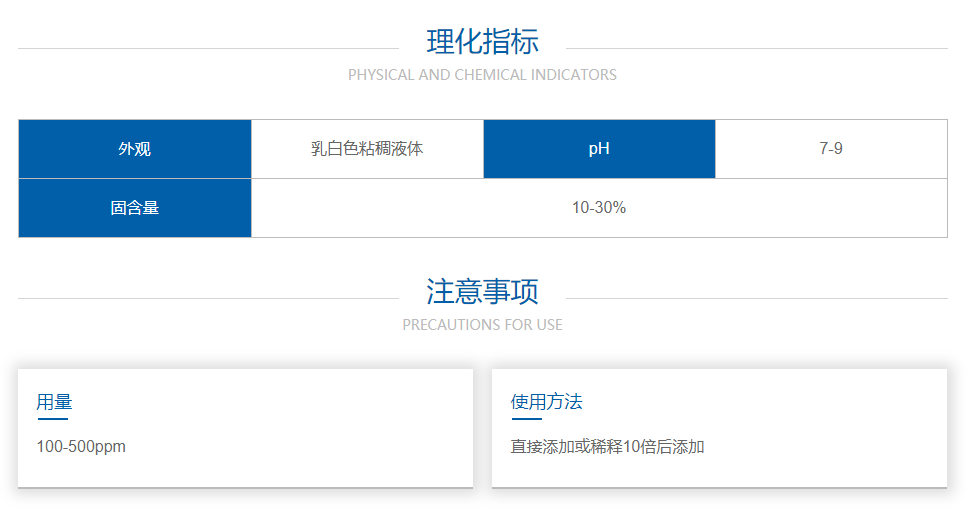This screenshot has width=973, height=521.
Task: Click the blue pH table header cell
Action: [x=599, y=149]
